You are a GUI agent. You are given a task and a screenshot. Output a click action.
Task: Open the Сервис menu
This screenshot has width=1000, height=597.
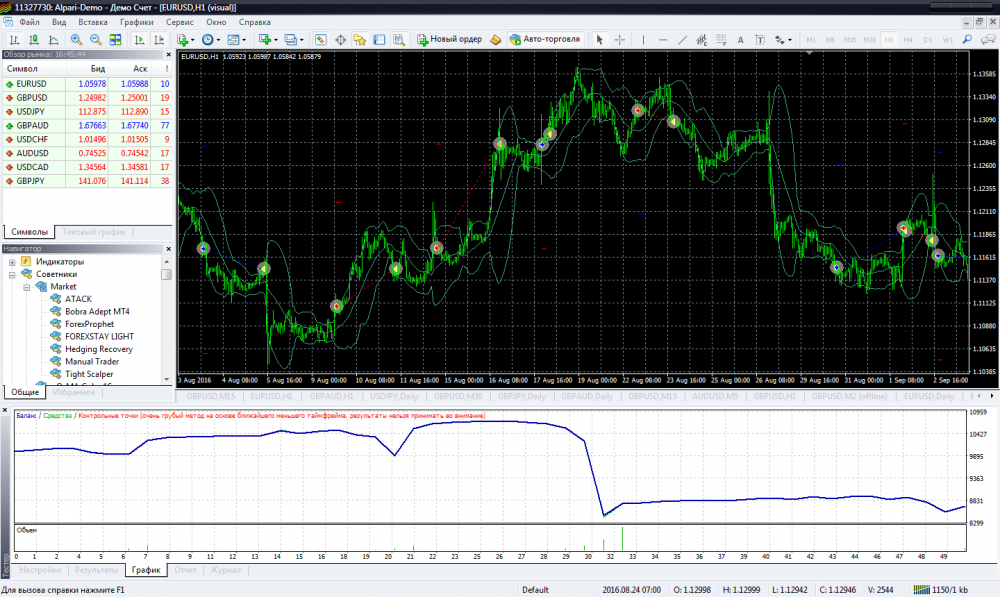coord(179,22)
